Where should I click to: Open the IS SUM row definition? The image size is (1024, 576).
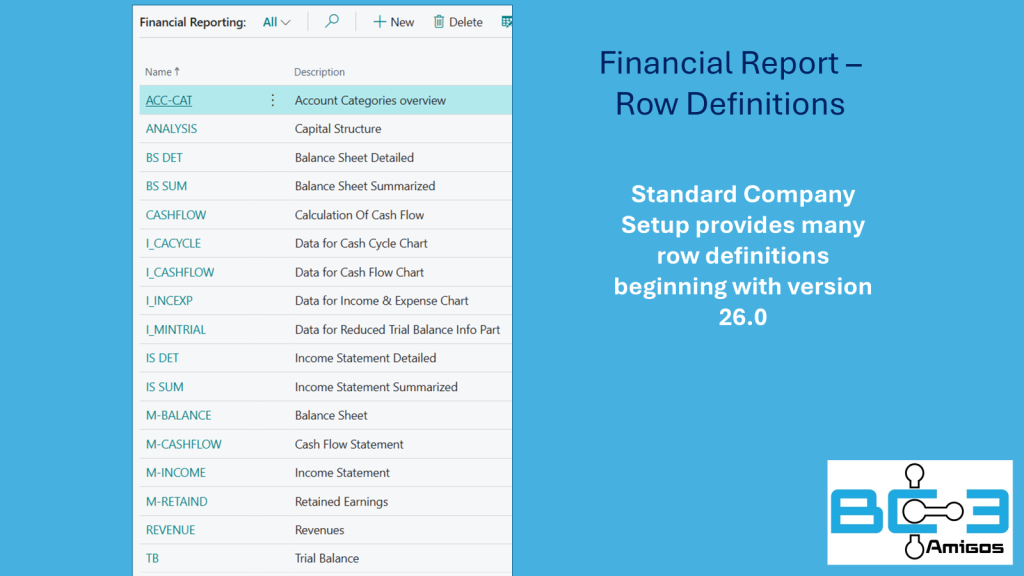165,387
